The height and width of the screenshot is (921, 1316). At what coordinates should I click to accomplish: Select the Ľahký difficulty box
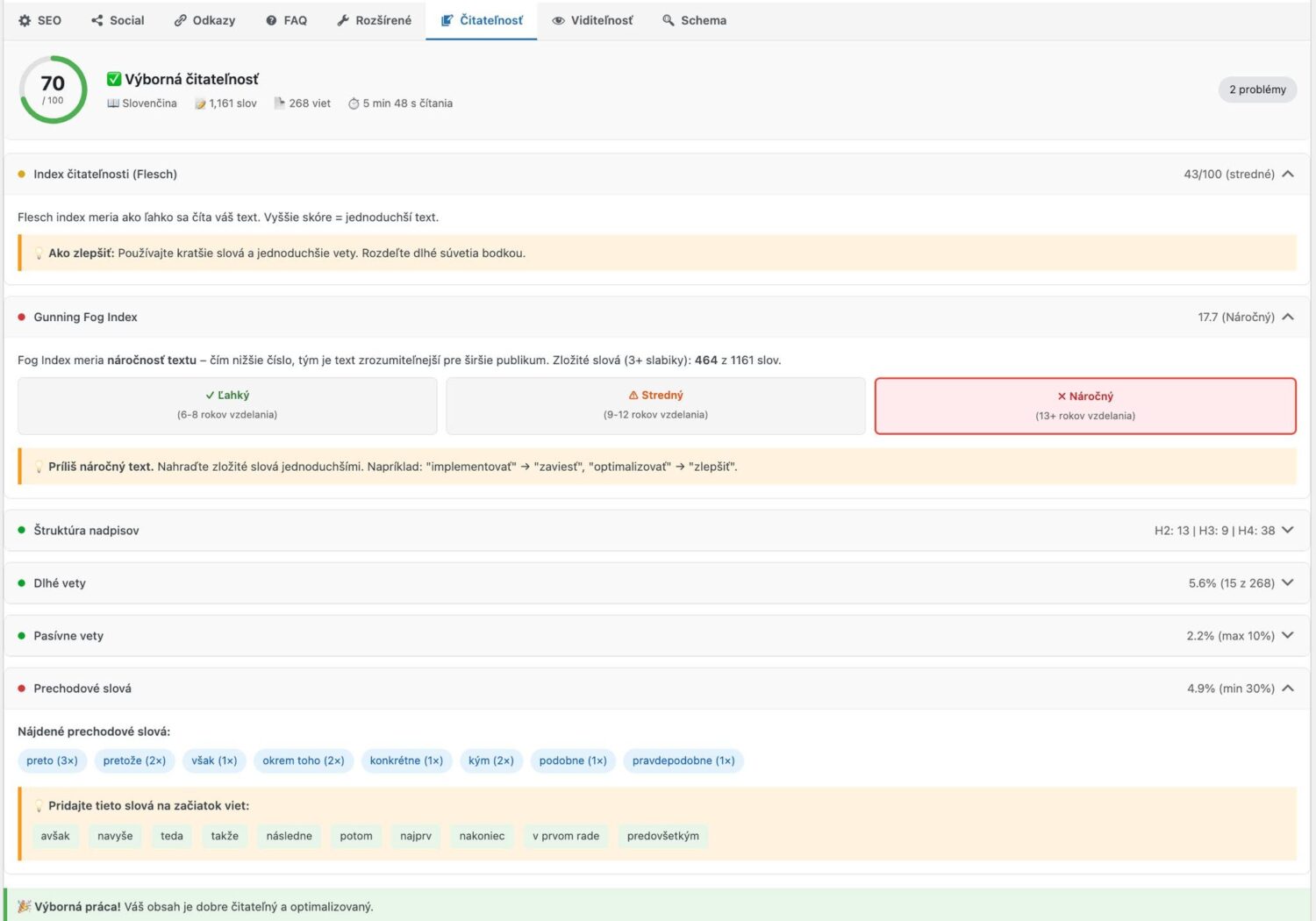pos(227,405)
